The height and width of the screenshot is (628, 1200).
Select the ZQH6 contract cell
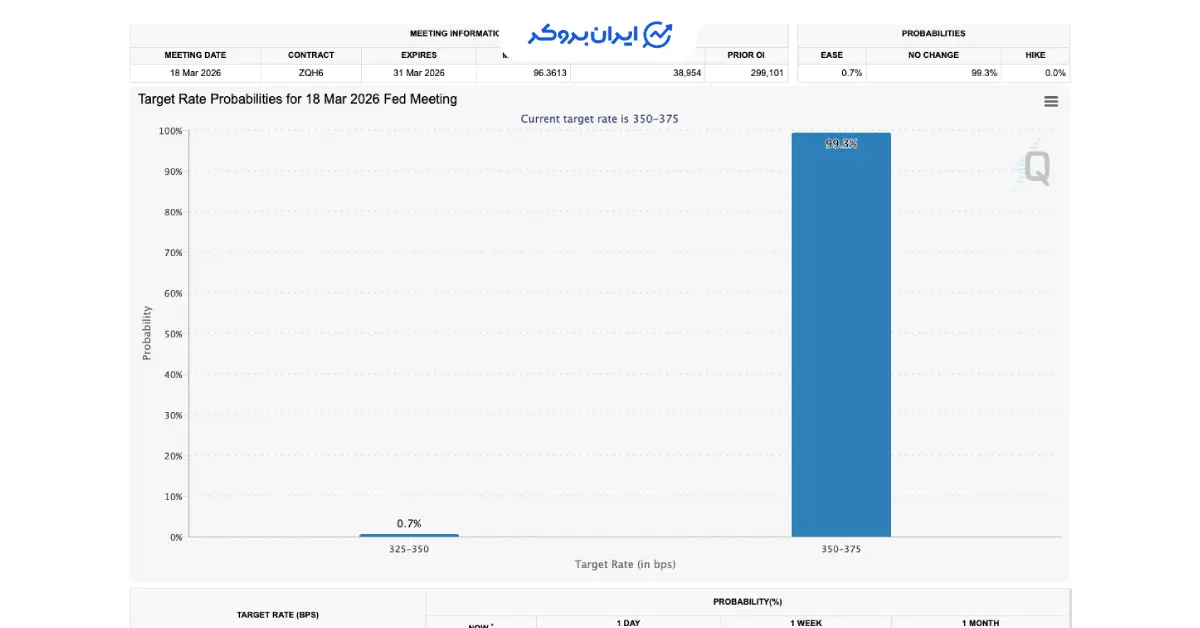(311, 73)
